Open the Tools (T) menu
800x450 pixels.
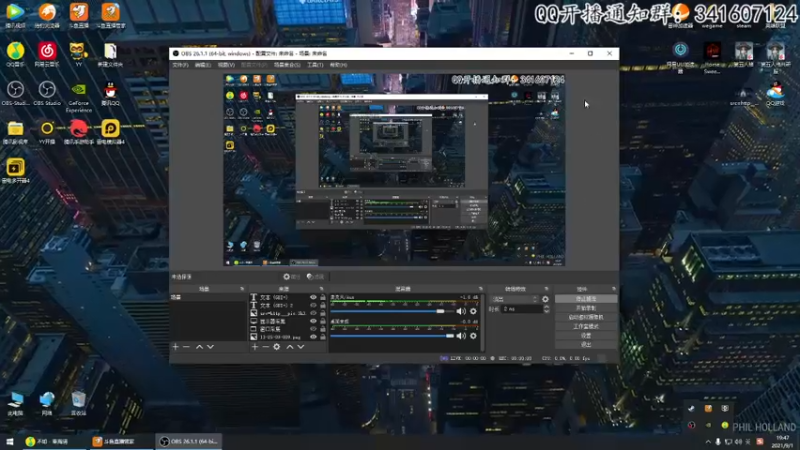pyautogui.click(x=315, y=65)
